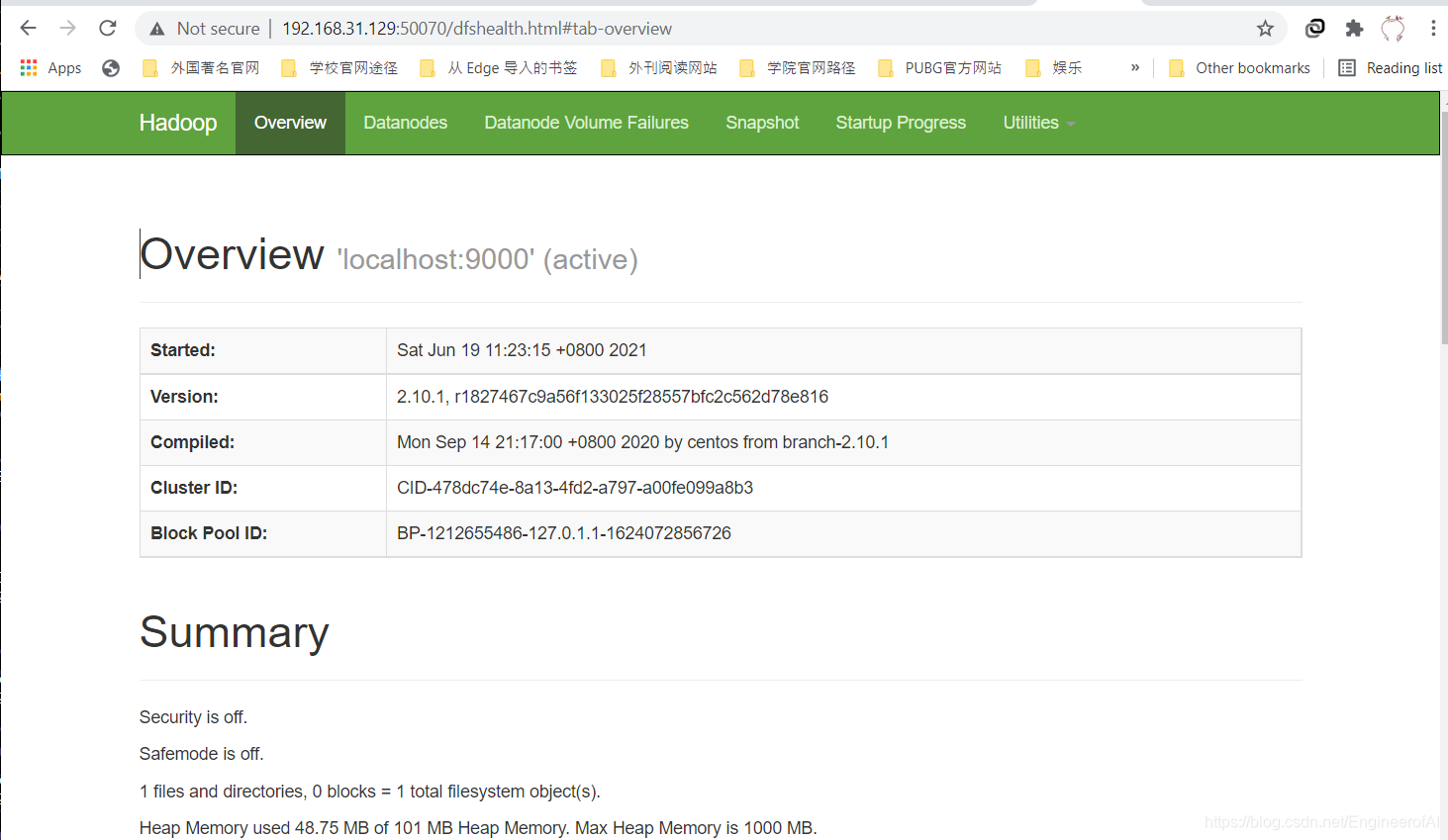Expand hidden bookmarks with the » chevron
Viewport: 1448px width, 840px height.
1135,67
